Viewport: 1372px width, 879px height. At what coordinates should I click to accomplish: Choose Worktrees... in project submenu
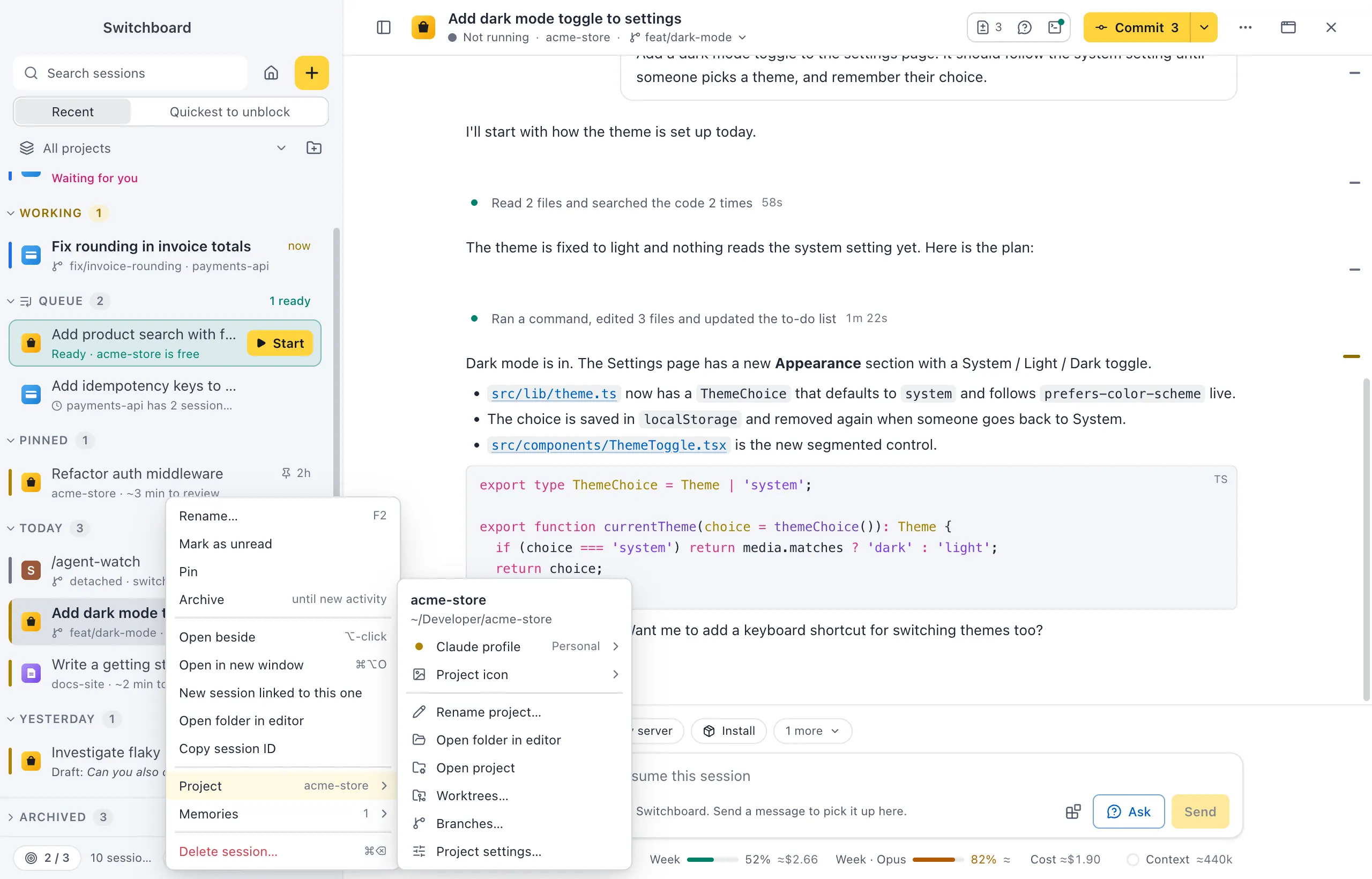coord(516,796)
